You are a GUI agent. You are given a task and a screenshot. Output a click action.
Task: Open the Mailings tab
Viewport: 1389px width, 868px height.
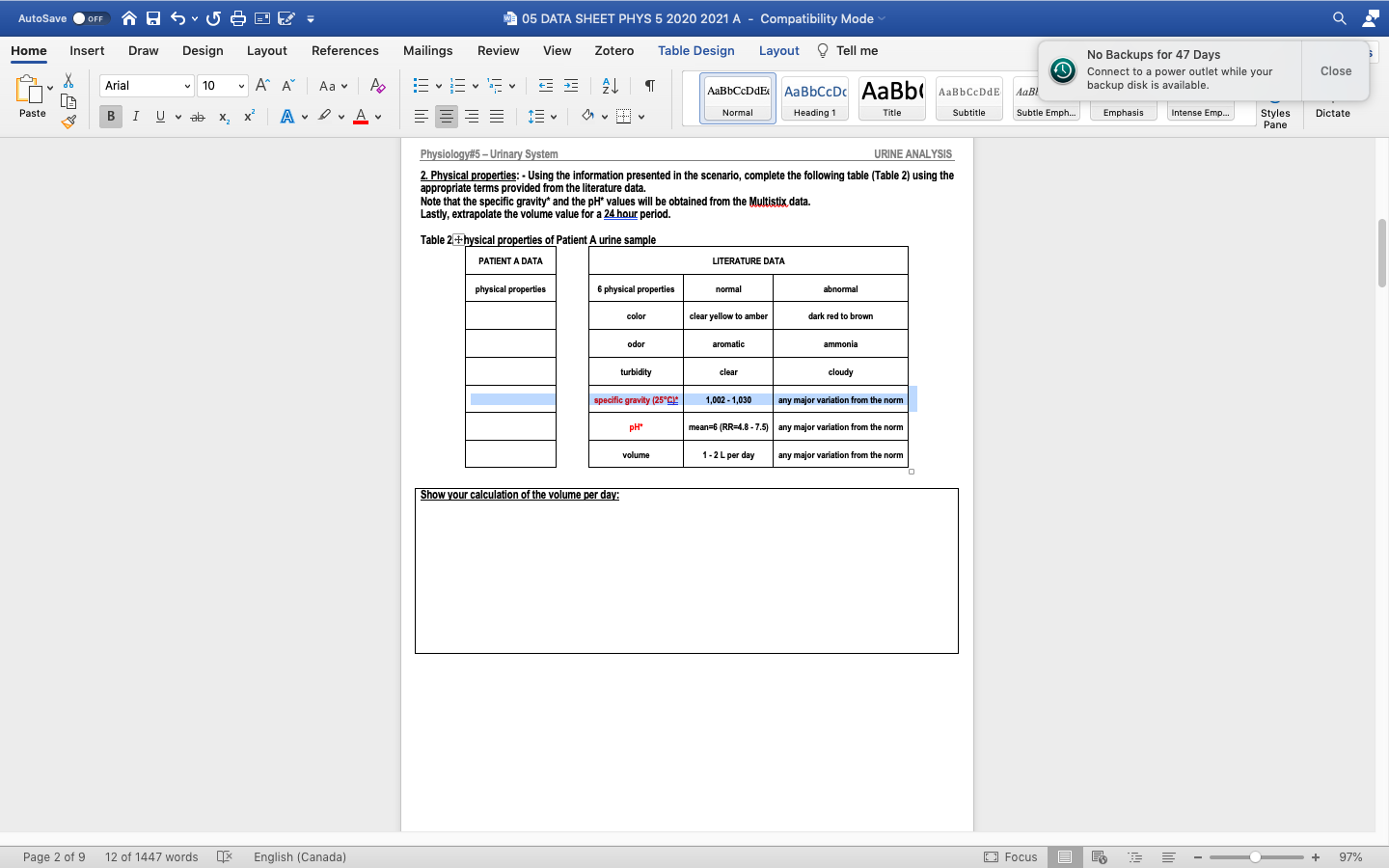click(x=428, y=51)
